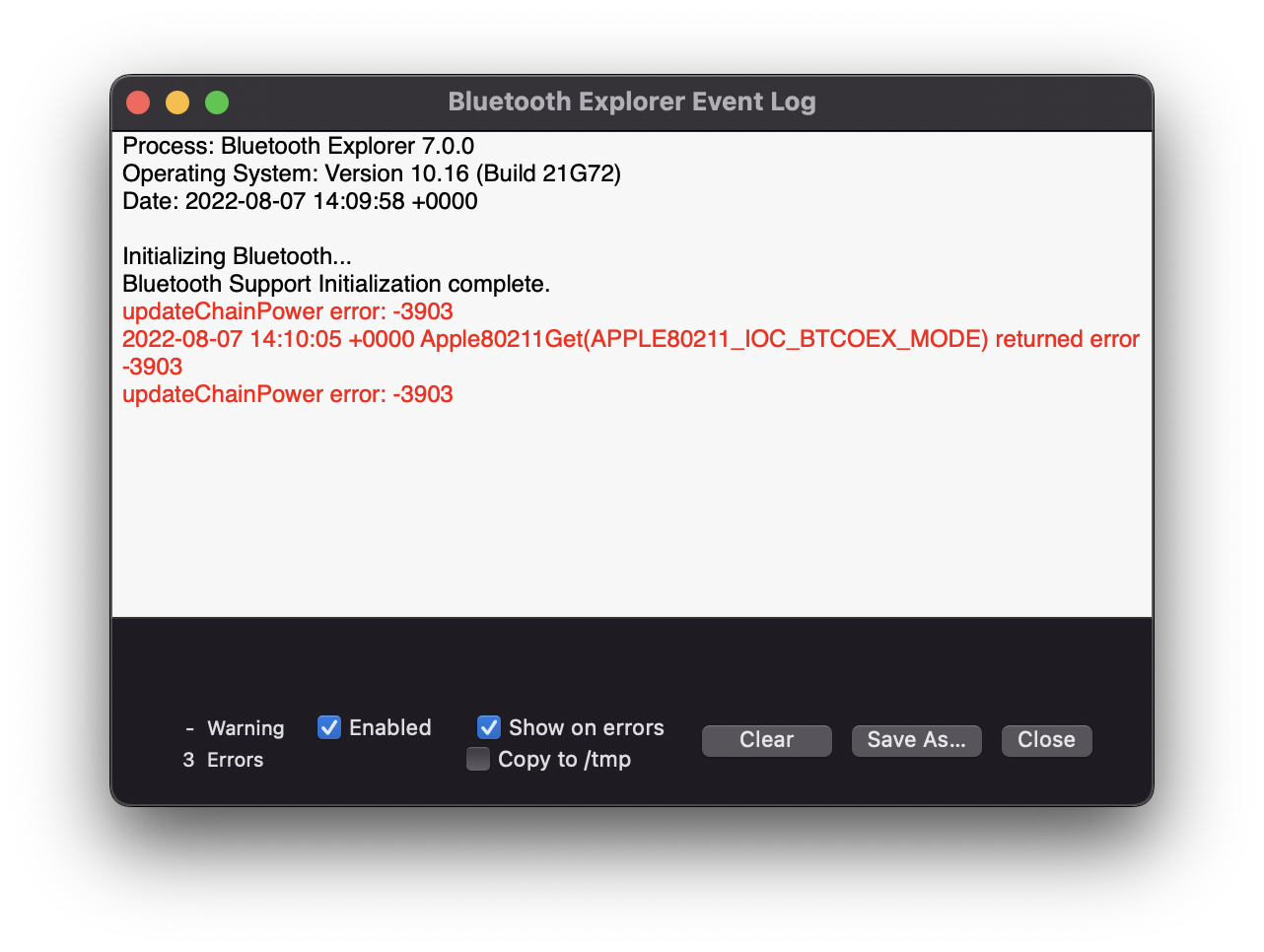Click the Bluetooth Explorer Event Log title
Screen dimensions: 1264x952
tap(632, 102)
